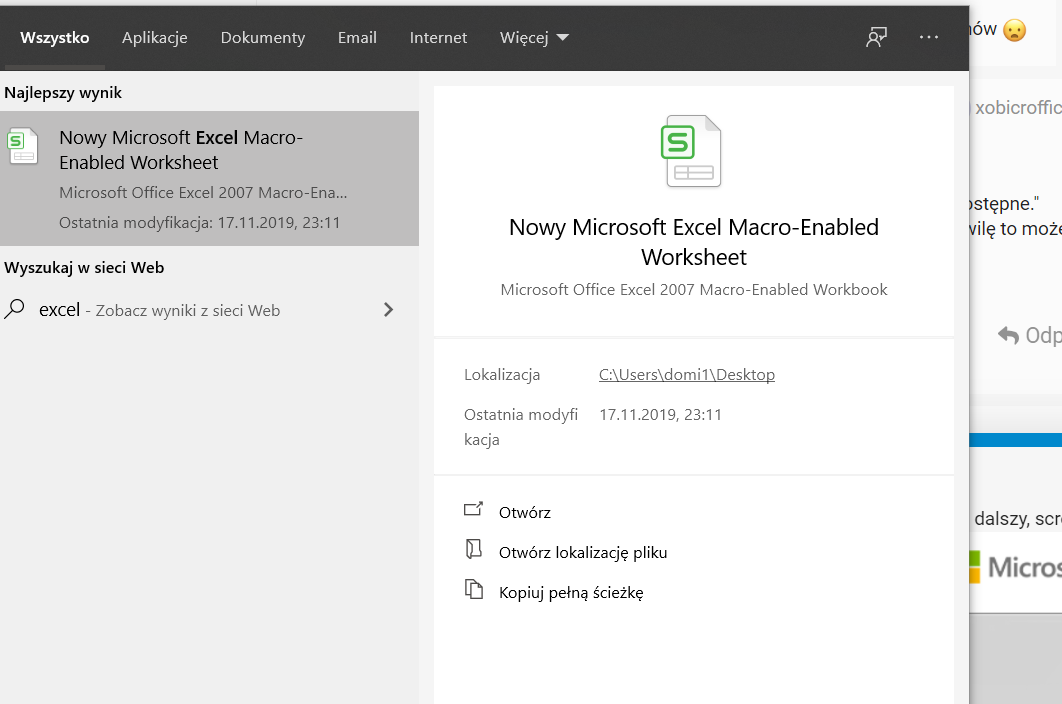The height and width of the screenshot is (704, 1062).
Task: Click the Wyszukaj w sieci Web heading
Action: [84, 268]
